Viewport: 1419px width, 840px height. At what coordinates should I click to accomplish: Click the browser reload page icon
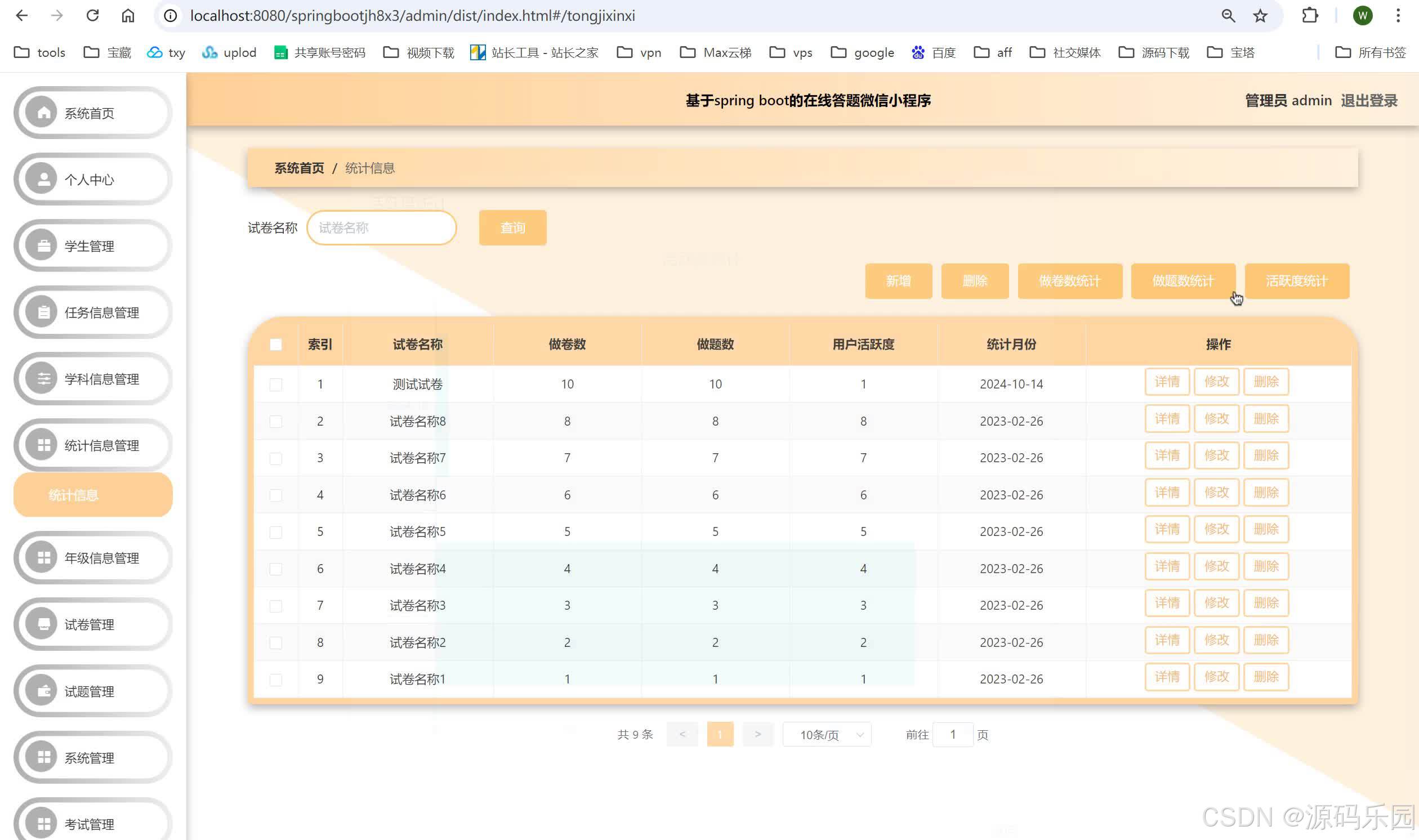tap(92, 16)
